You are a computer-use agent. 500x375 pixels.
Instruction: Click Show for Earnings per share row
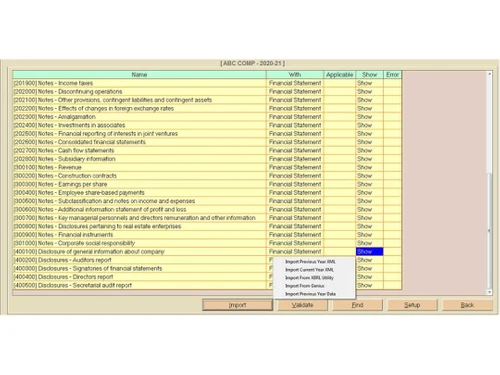click(369, 184)
